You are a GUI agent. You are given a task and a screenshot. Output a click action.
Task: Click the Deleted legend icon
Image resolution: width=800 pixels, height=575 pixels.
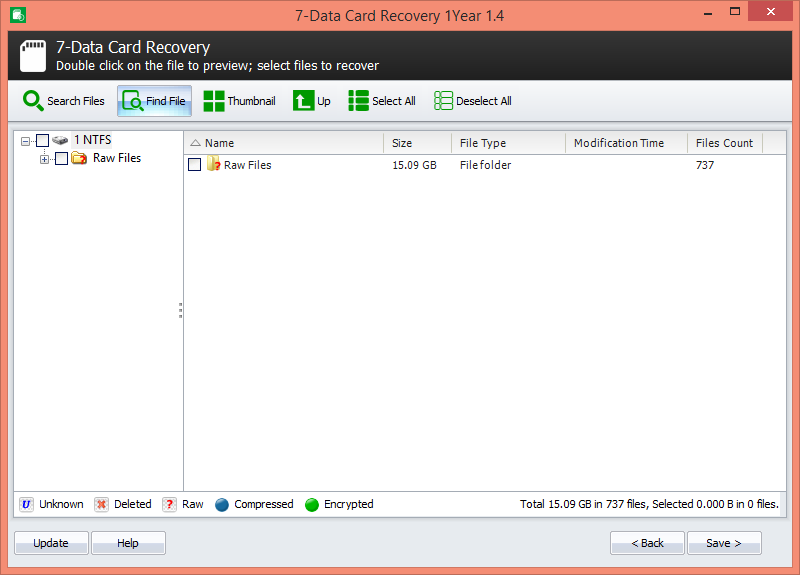coord(101,505)
